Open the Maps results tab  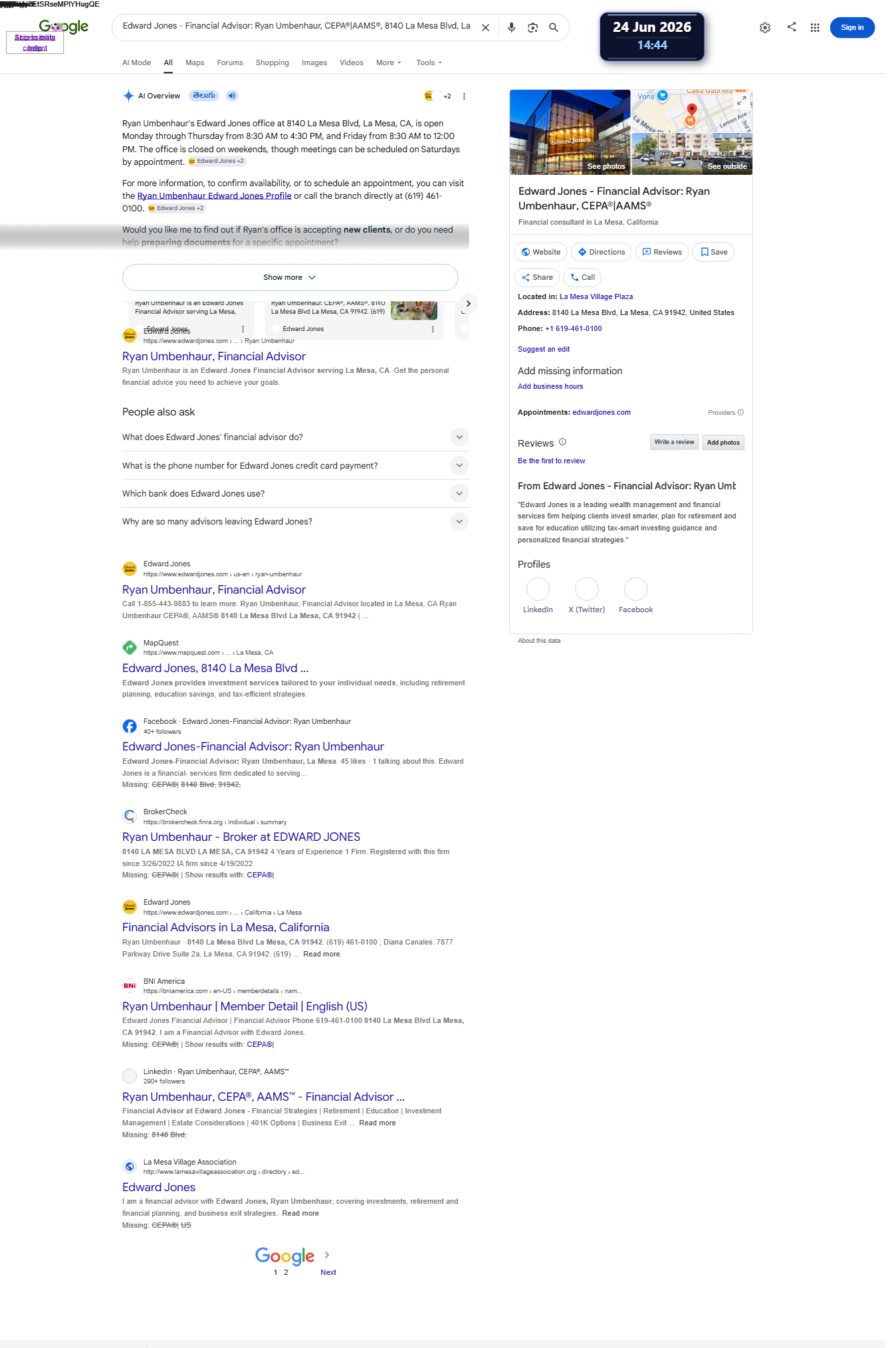(x=195, y=63)
